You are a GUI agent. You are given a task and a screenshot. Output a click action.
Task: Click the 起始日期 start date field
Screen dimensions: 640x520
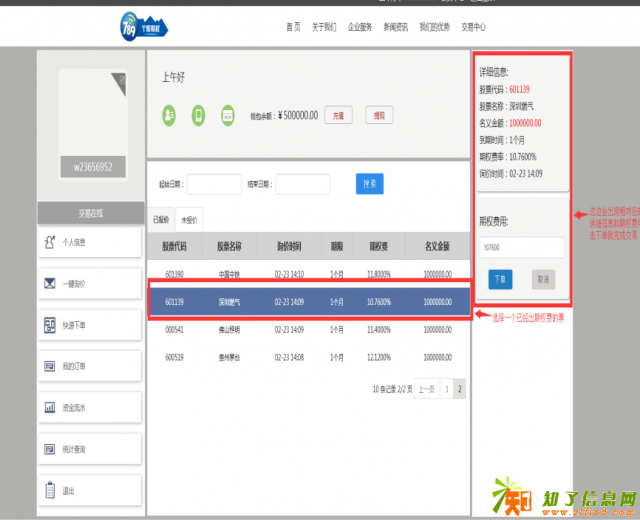click(x=214, y=184)
